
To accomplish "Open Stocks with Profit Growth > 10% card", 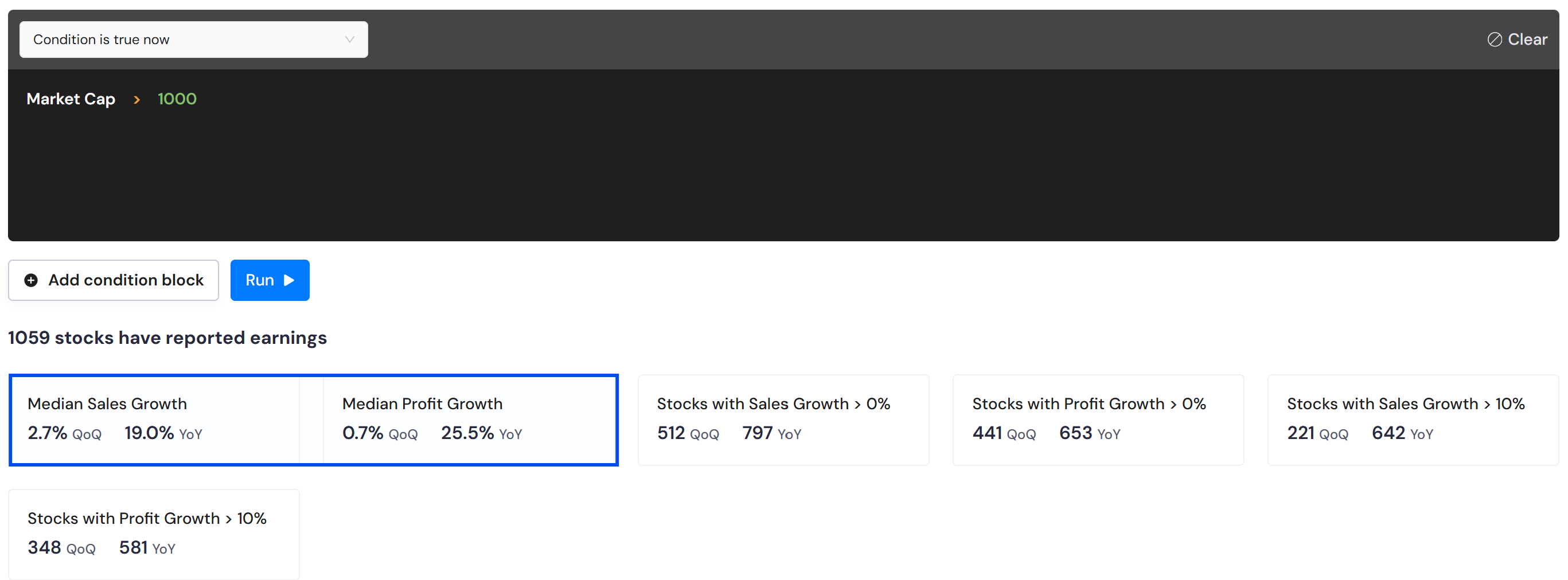I will [154, 534].
